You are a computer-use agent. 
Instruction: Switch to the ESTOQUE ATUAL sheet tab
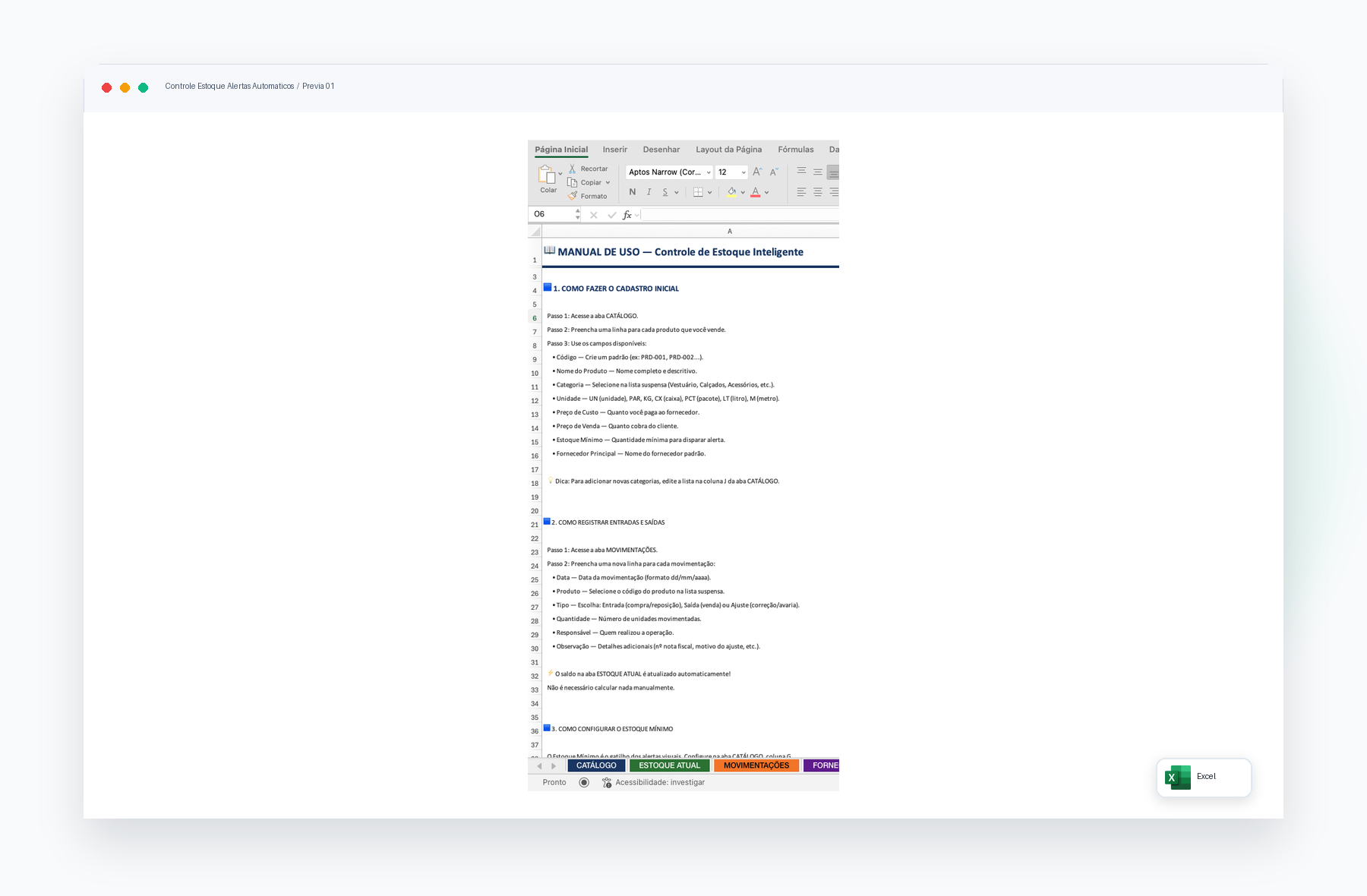click(x=670, y=765)
